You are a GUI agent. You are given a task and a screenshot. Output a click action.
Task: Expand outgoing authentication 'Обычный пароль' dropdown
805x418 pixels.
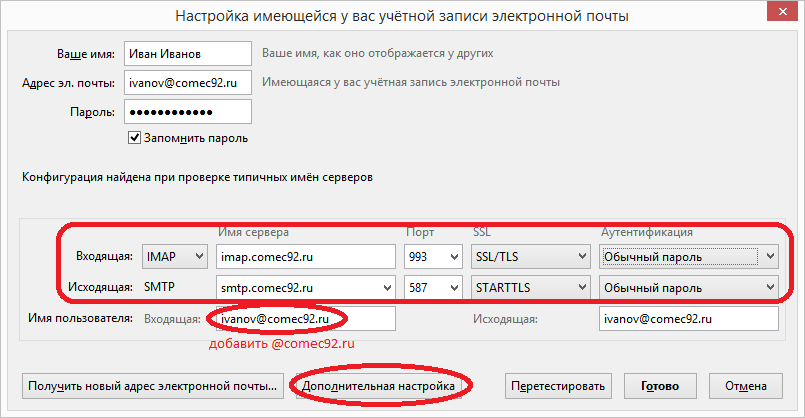[688, 289]
